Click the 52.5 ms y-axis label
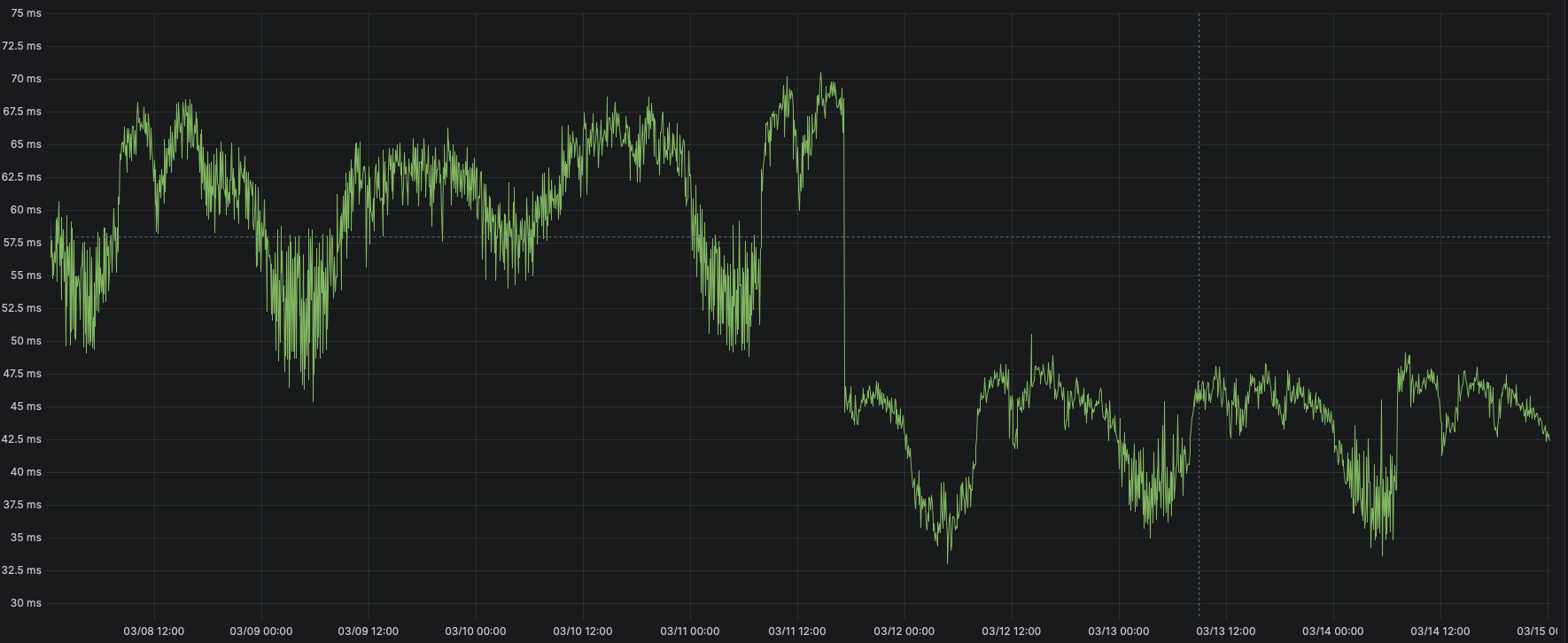 tap(22, 308)
